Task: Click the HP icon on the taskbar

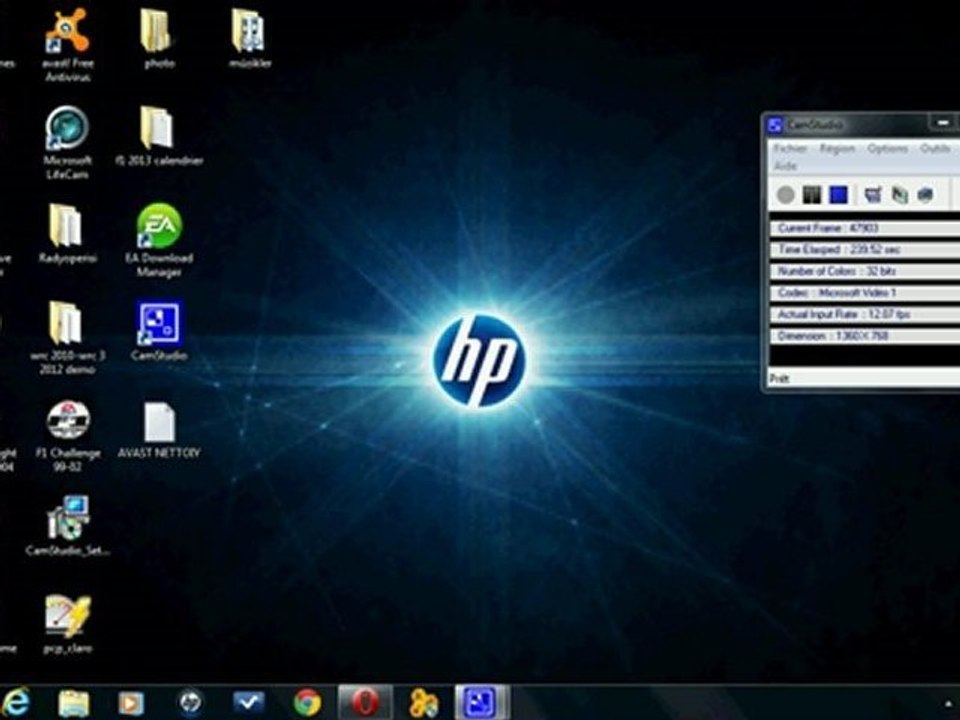Action: pos(190,703)
